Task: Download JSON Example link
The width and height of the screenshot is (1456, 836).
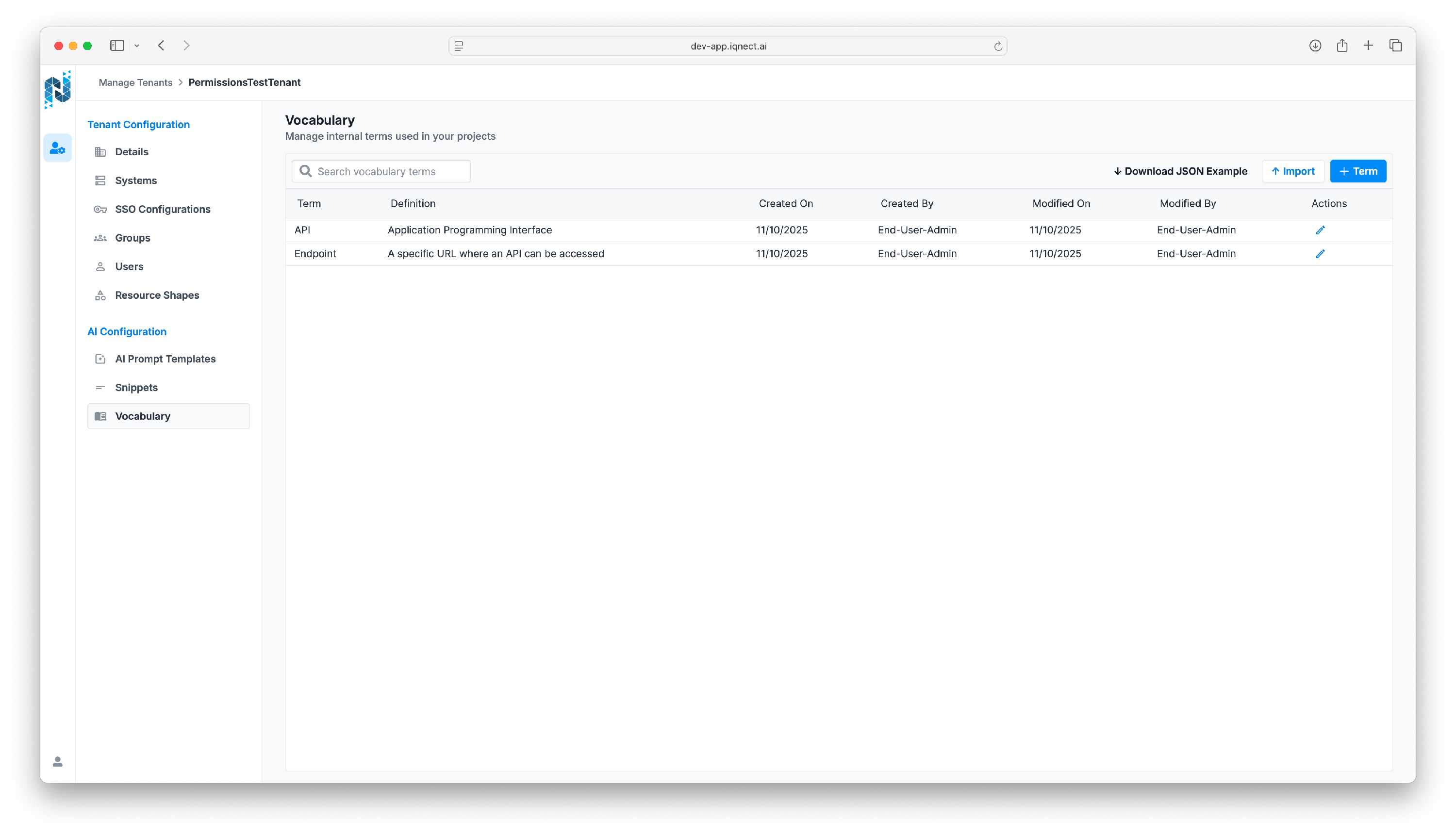Action: click(1180, 171)
